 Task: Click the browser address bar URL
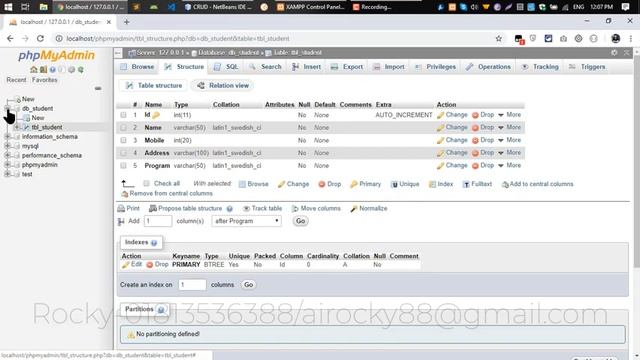(x=178, y=38)
